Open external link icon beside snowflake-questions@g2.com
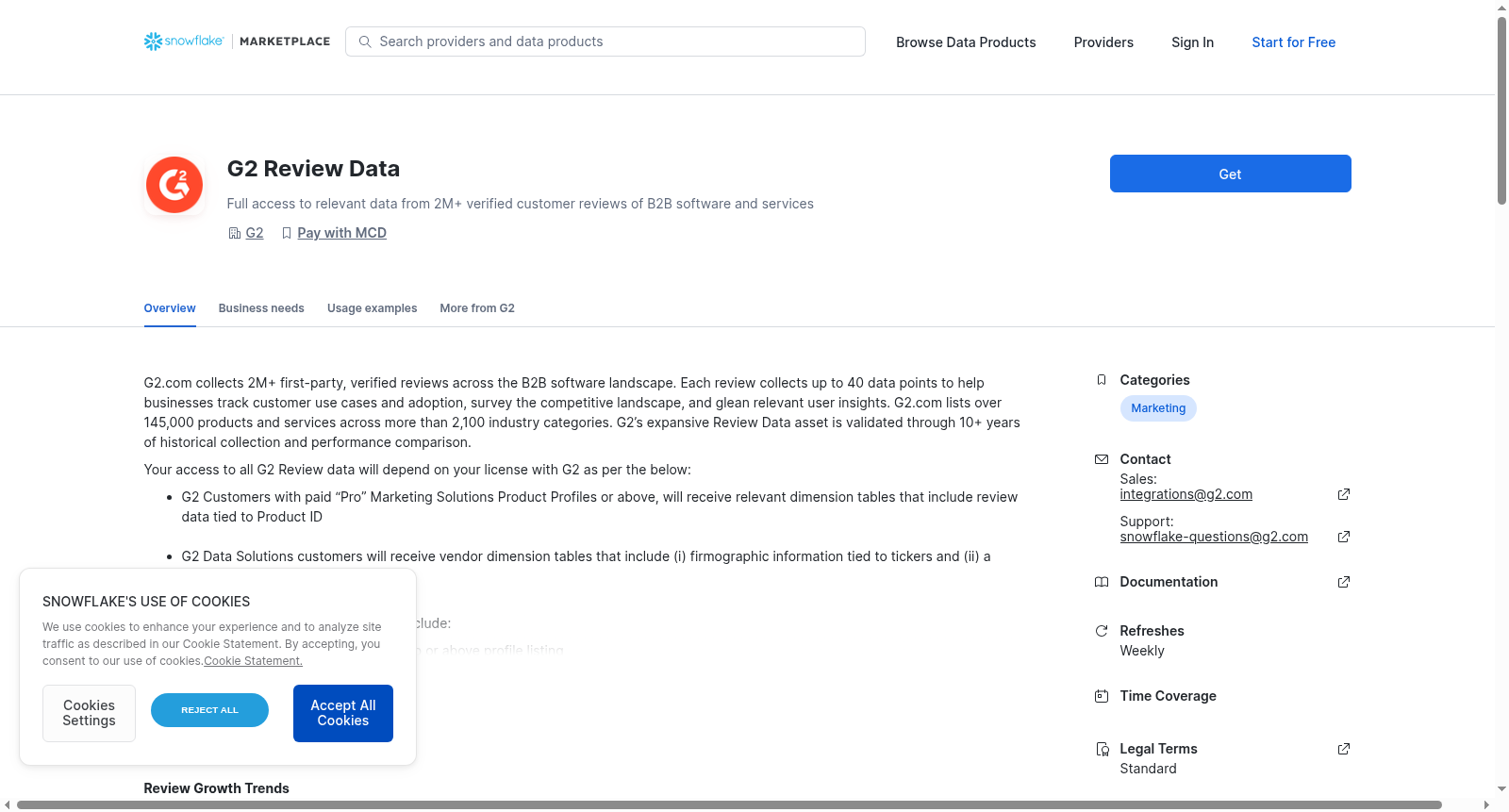This screenshot has height=812, width=1509. 1344,537
